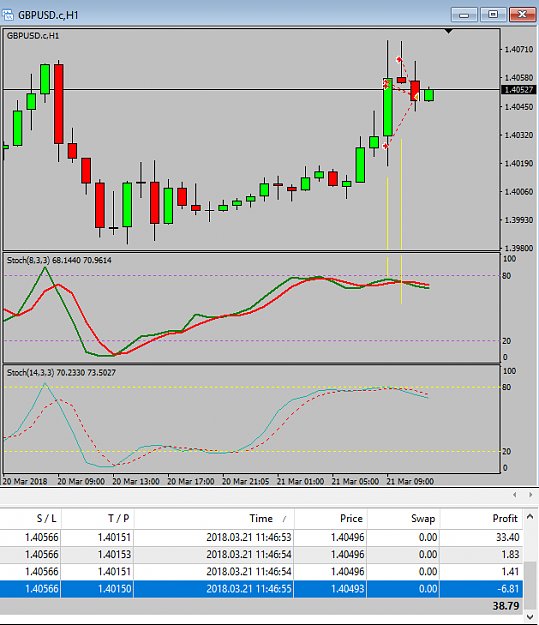Click the T/P value 1.40153
The image size is (539, 625).
point(114,554)
